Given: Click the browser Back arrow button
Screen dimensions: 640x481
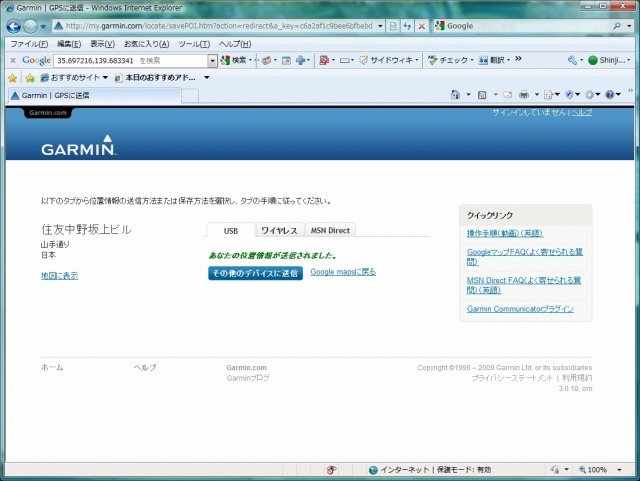Looking at the screenshot, I should [13, 27].
